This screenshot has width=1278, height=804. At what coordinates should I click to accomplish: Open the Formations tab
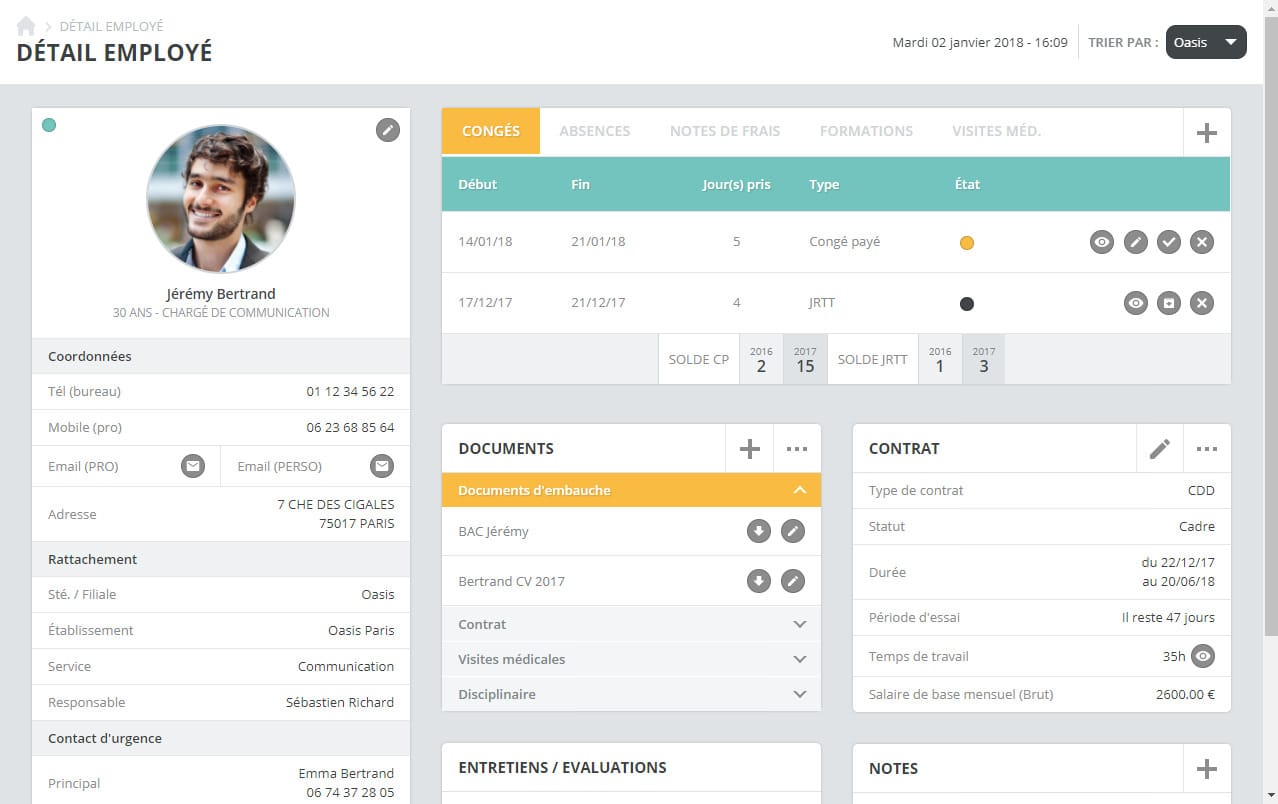tap(866, 131)
